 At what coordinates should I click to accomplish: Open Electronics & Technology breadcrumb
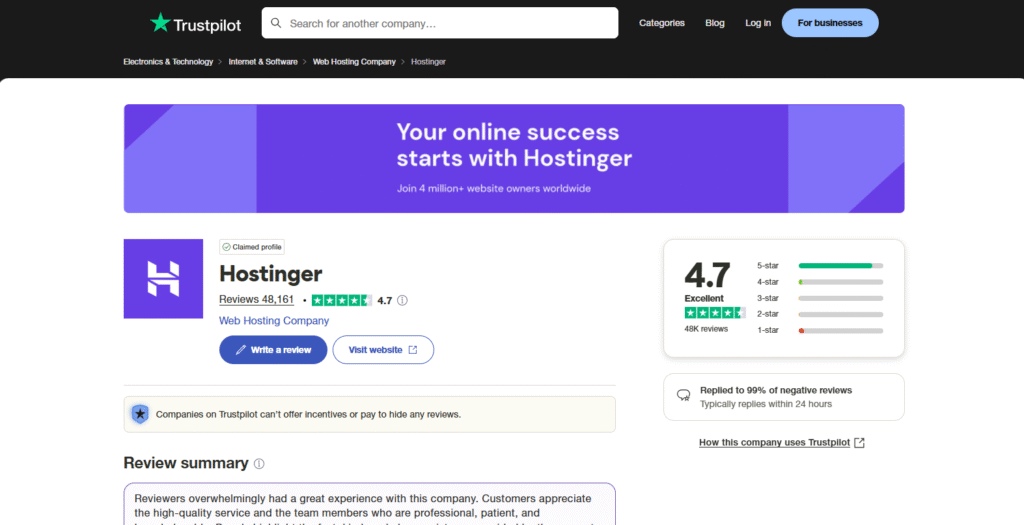point(168,62)
